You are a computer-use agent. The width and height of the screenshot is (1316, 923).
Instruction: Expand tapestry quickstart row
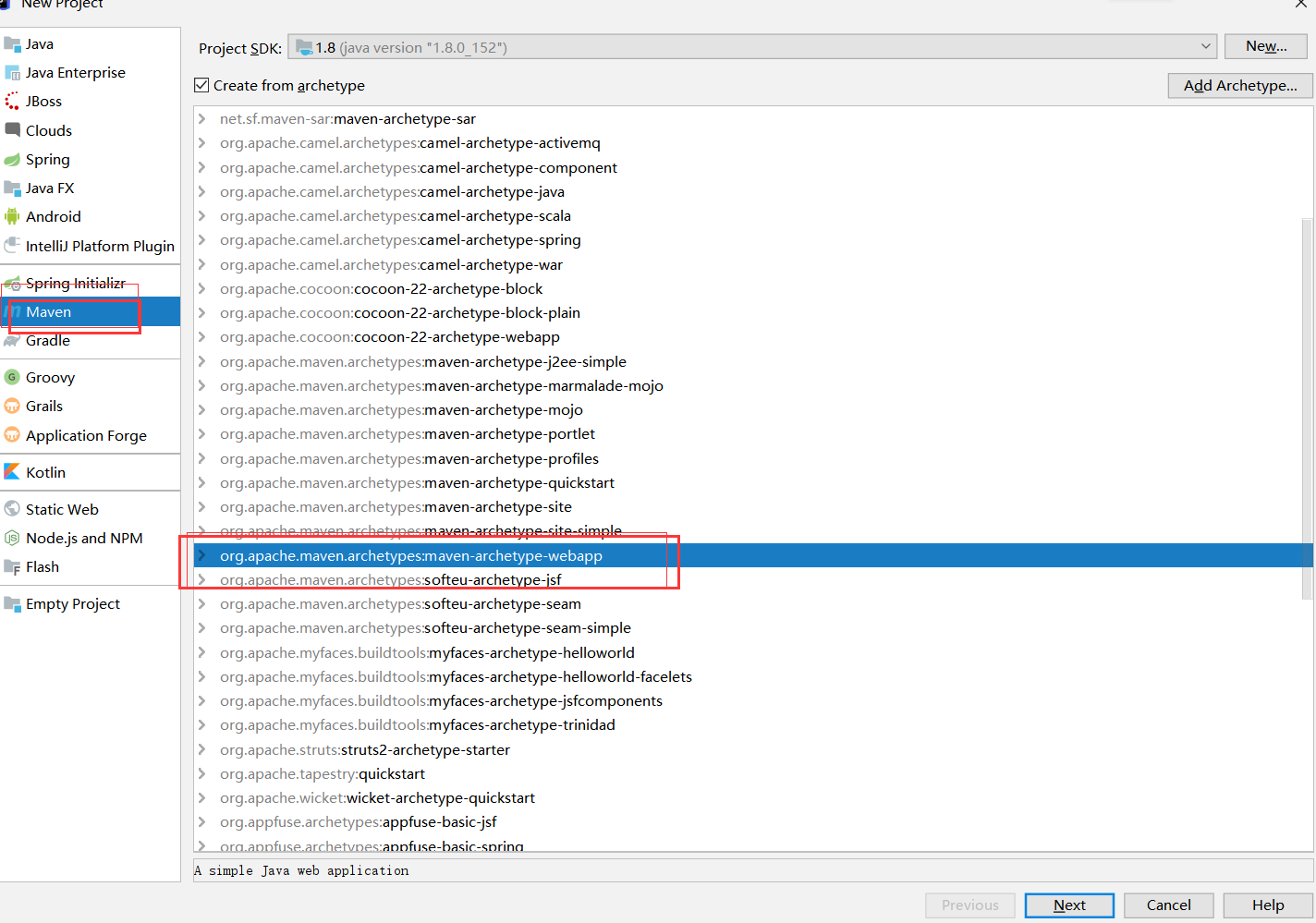click(201, 774)
